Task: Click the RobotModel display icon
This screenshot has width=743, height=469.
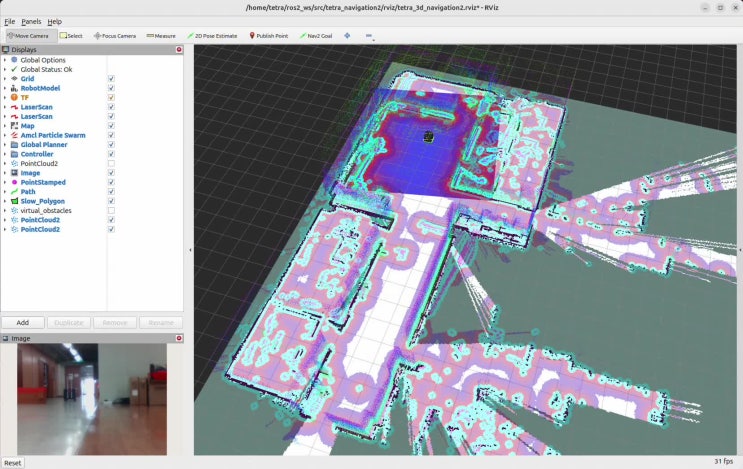Action: click(x=14, y=88)
